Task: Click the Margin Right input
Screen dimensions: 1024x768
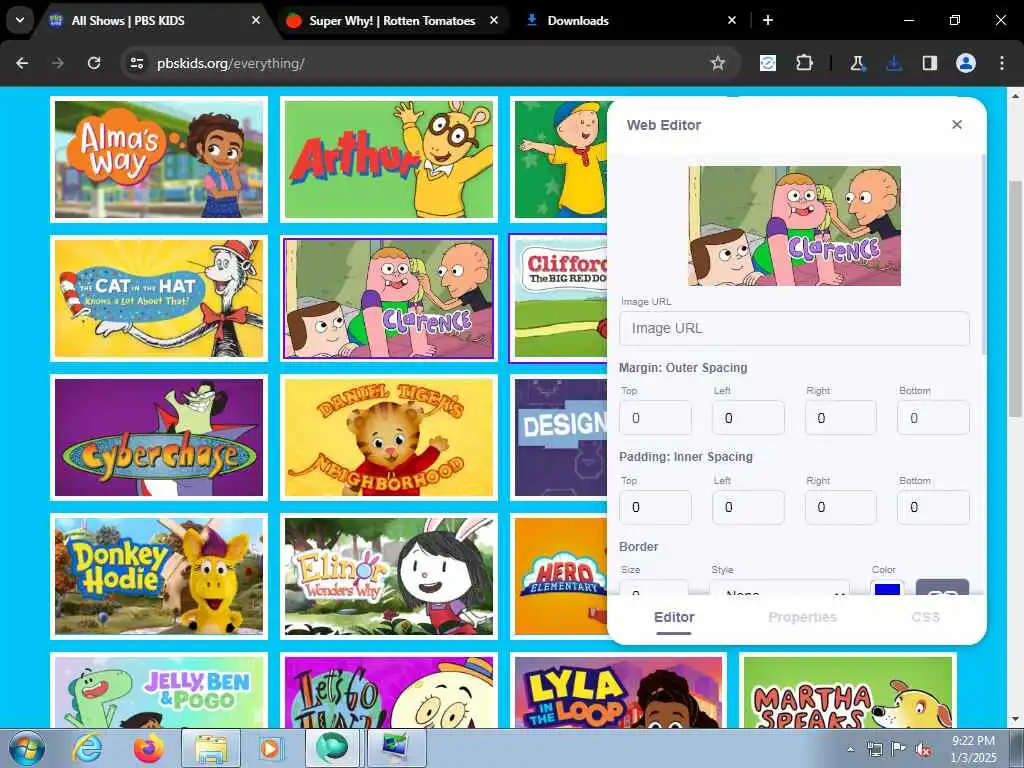Action: (x=840, y=418)
